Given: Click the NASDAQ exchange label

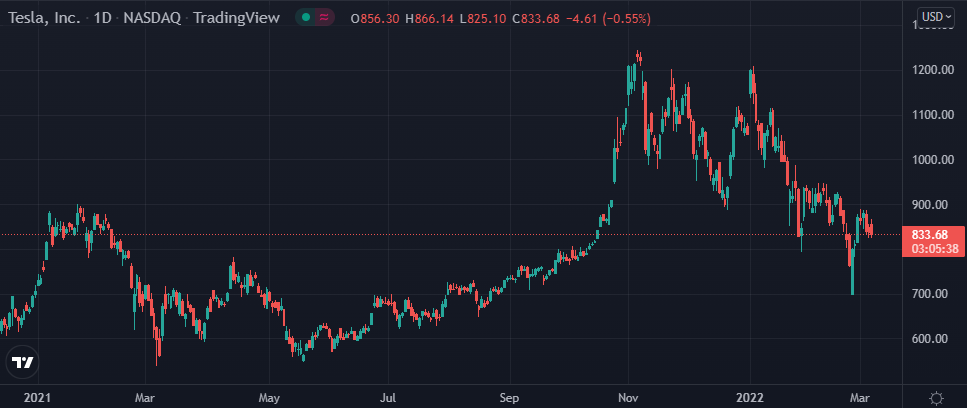Looking at the screenshot, I should pos(152,18).
